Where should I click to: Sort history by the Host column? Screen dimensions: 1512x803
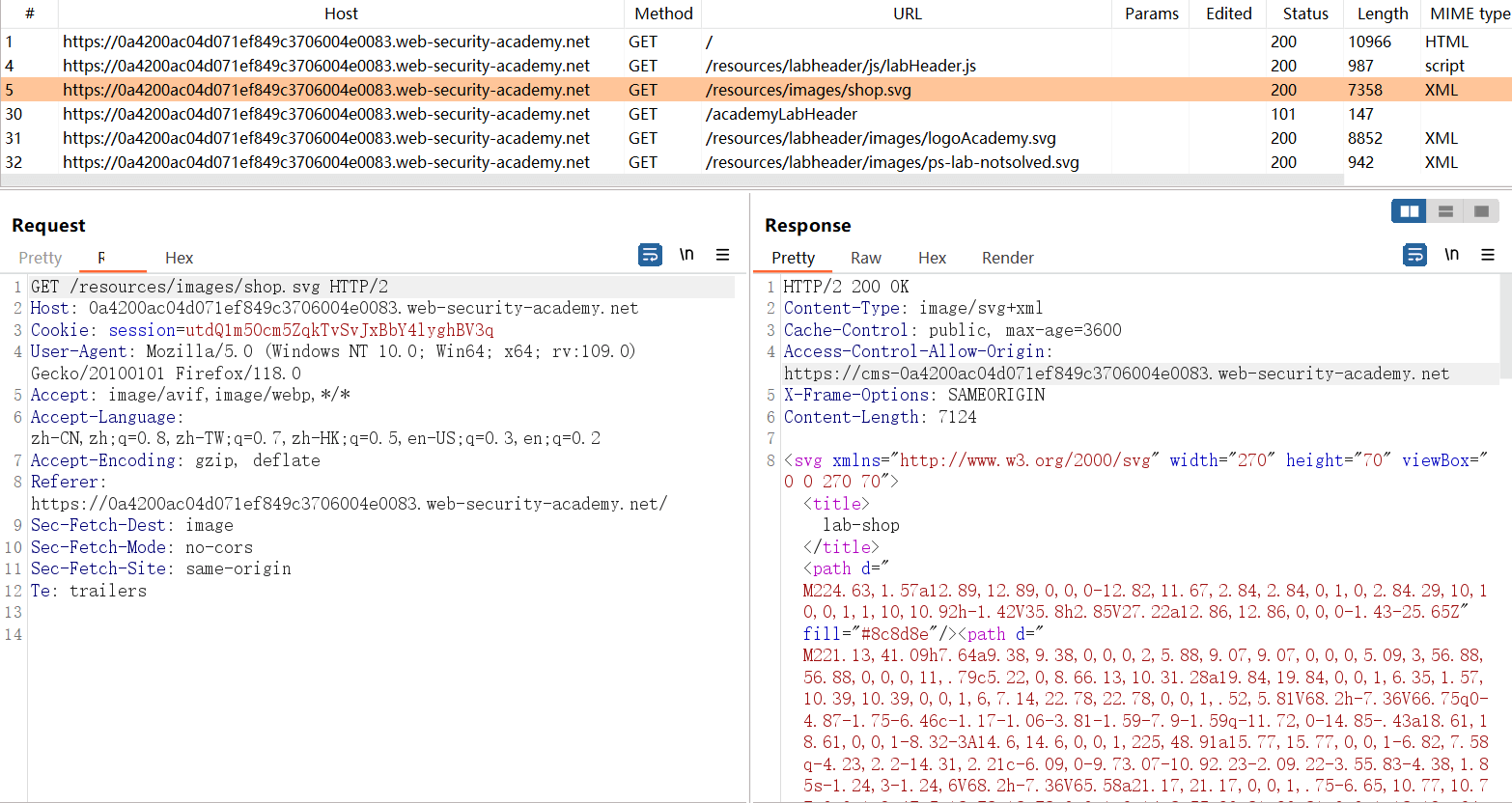click(x=341, y=14)
